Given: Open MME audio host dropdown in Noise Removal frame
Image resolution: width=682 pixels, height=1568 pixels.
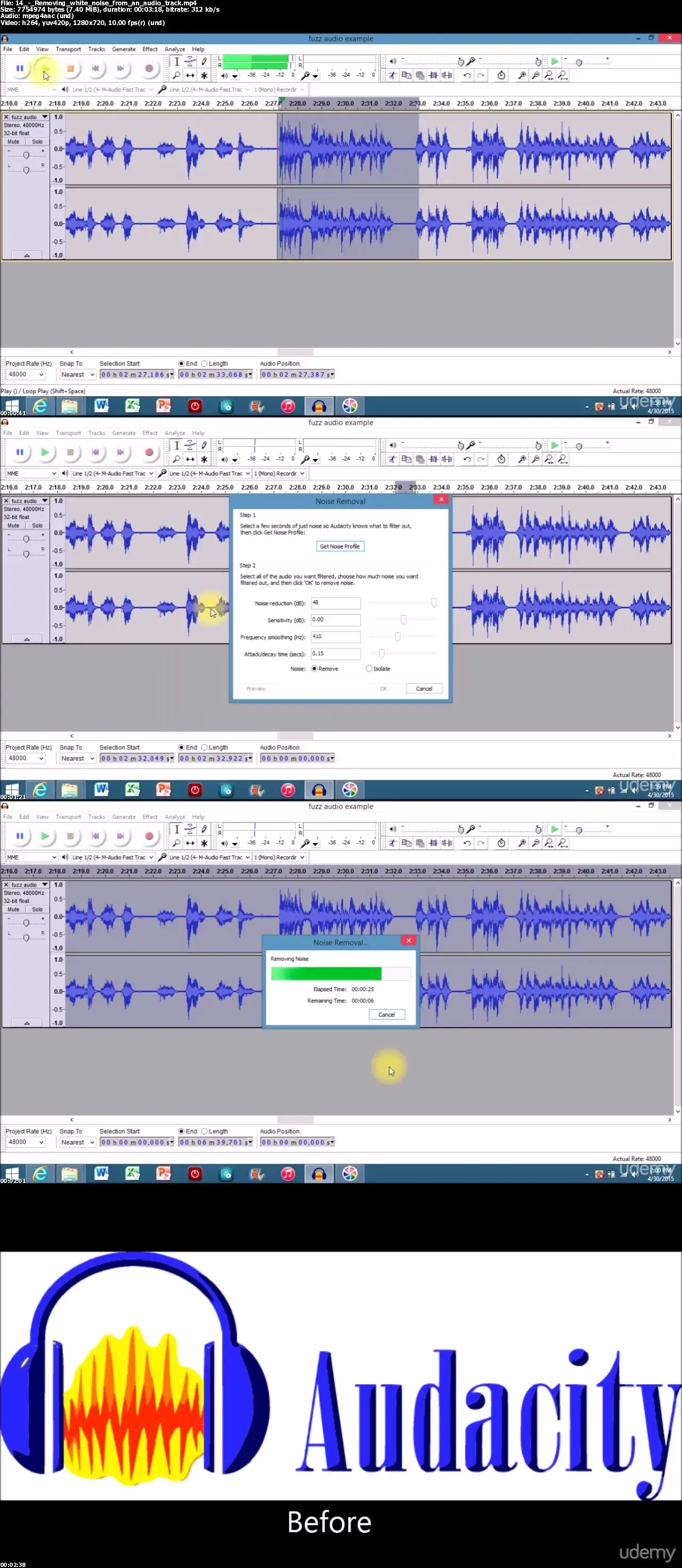Looking at the screenshot, I should [x=31, y=473].
